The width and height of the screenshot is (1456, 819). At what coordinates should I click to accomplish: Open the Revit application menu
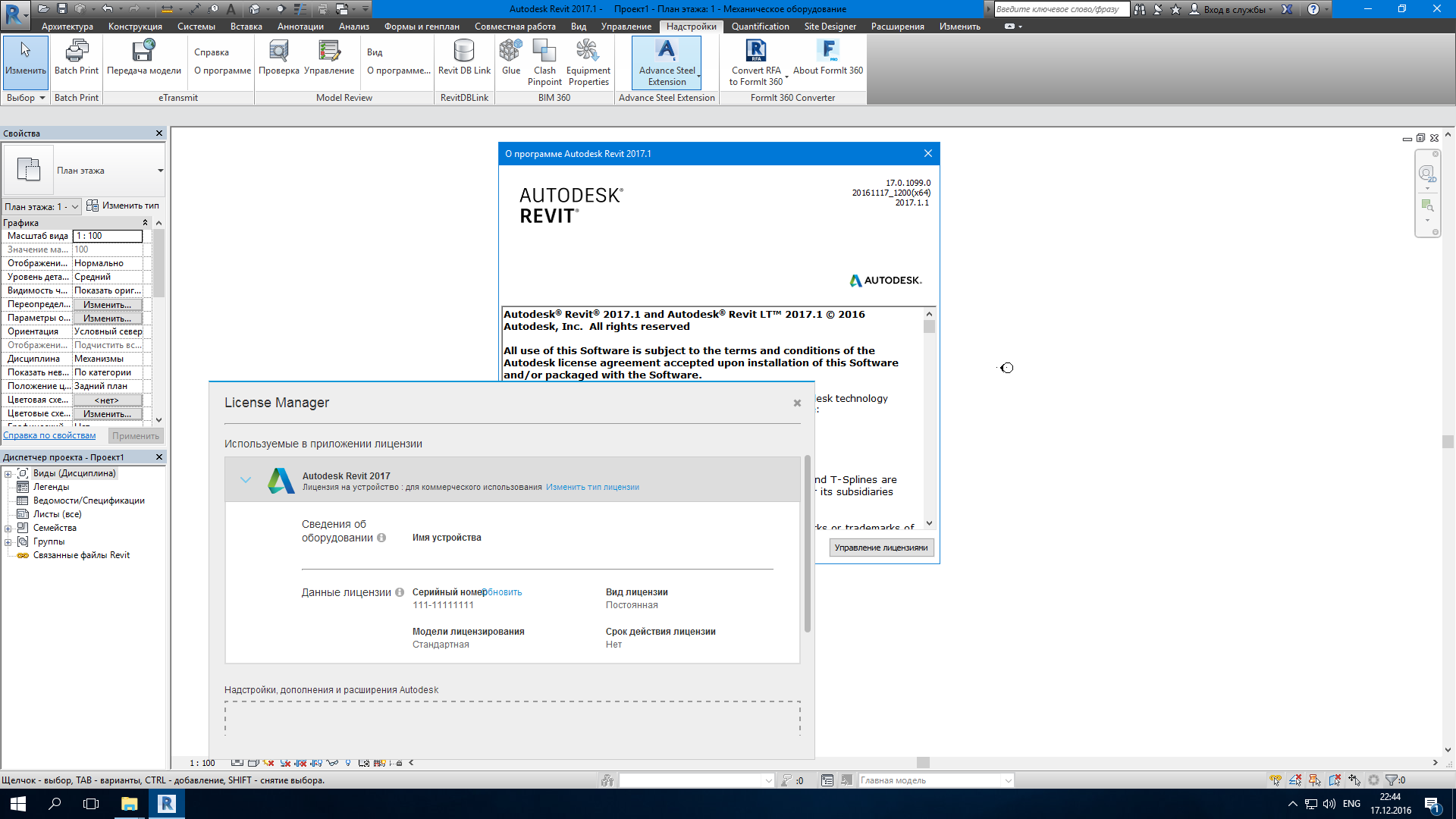pyautogui.click(x=14, y=15)
